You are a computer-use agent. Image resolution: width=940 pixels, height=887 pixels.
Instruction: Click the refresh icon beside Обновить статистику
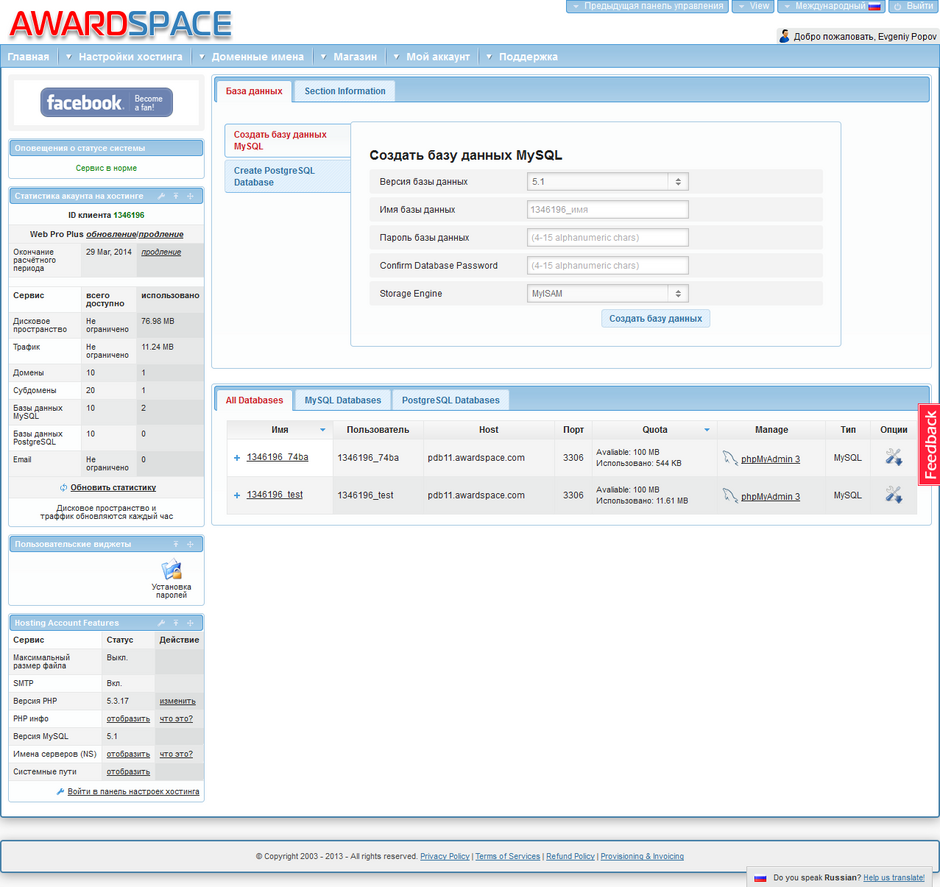[64, 488]
